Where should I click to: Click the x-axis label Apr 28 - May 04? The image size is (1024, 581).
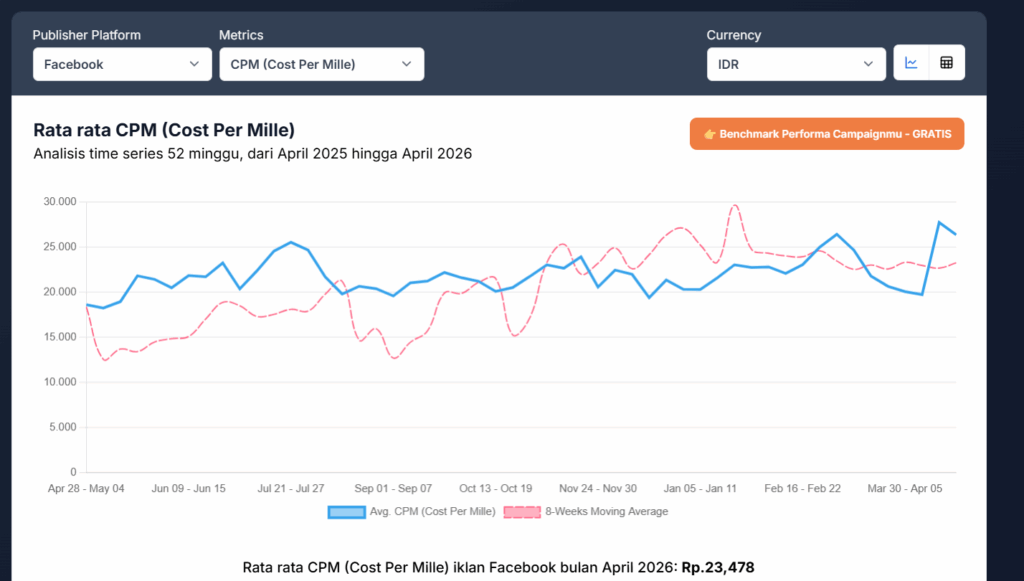pos(87,488)
